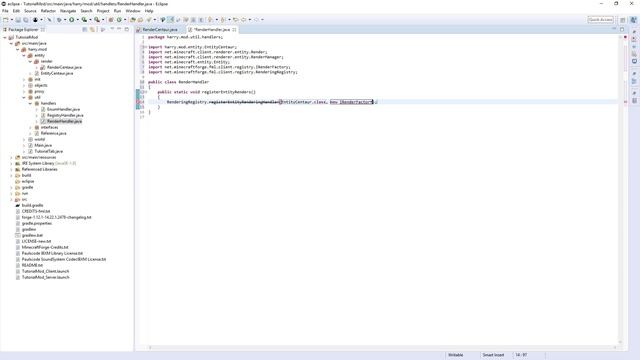The width and height of the screenshot is (640, 360).
Task: Close the RenderHandler.java editor tab
Action: pyautogui.click(x=234, y=30)
